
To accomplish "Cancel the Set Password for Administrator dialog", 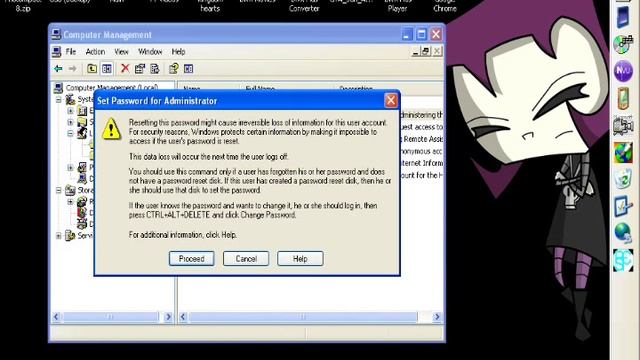I will [x=246, y=258].
